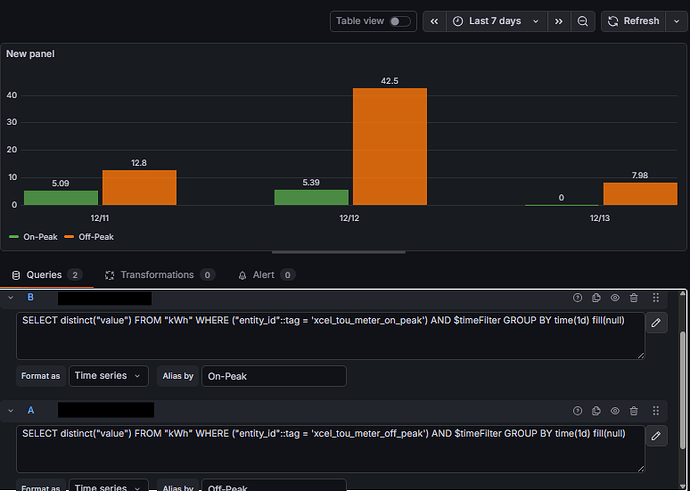690x491 pixels.
Task: Shift time range backward with double-left arrows
Action: tap(434, 21)
